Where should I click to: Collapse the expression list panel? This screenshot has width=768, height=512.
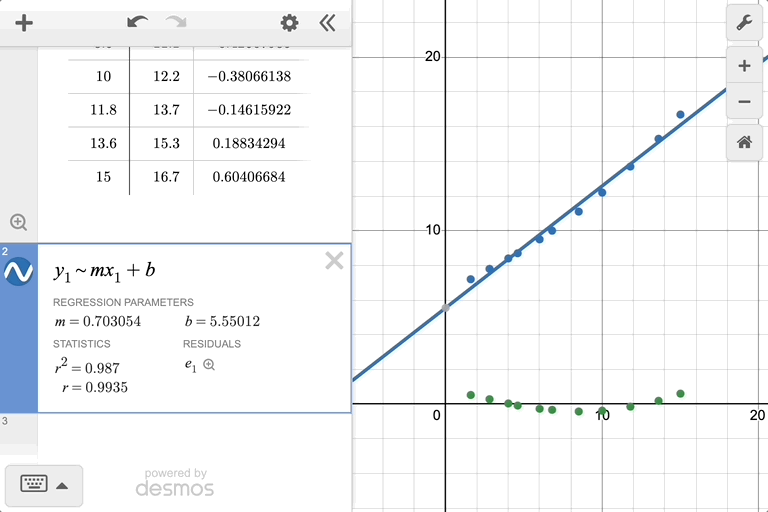[x=327, y=23]
